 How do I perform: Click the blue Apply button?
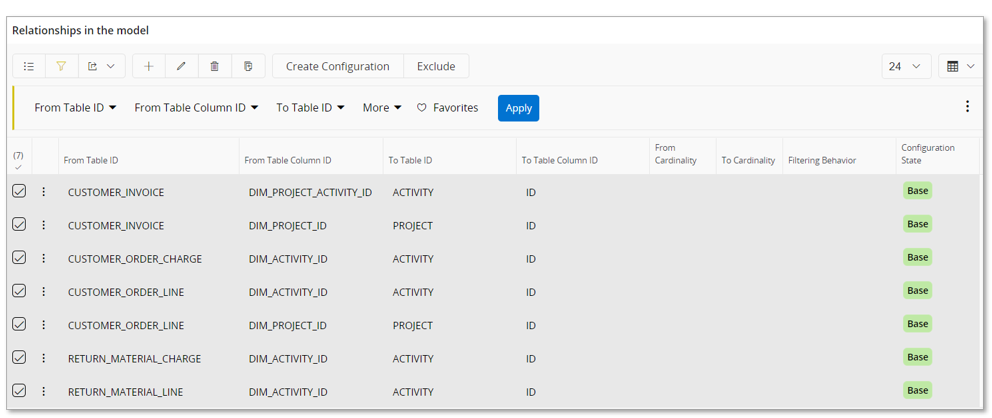(518, 108)
